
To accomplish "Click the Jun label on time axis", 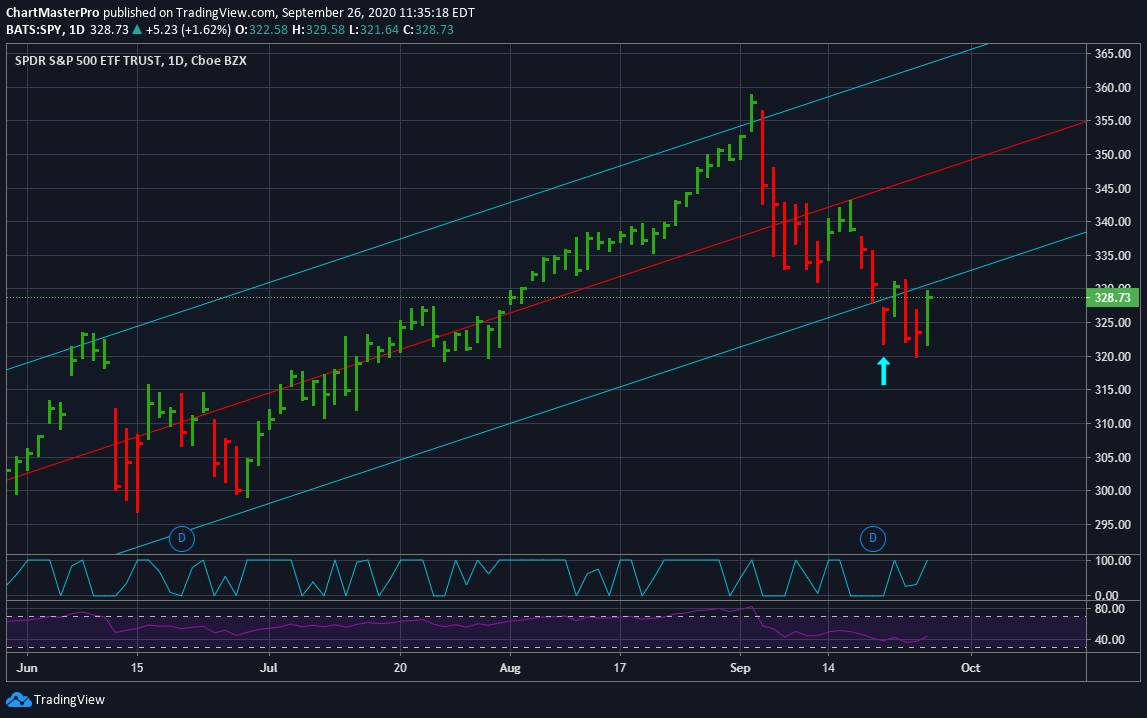I will [27, 668].
